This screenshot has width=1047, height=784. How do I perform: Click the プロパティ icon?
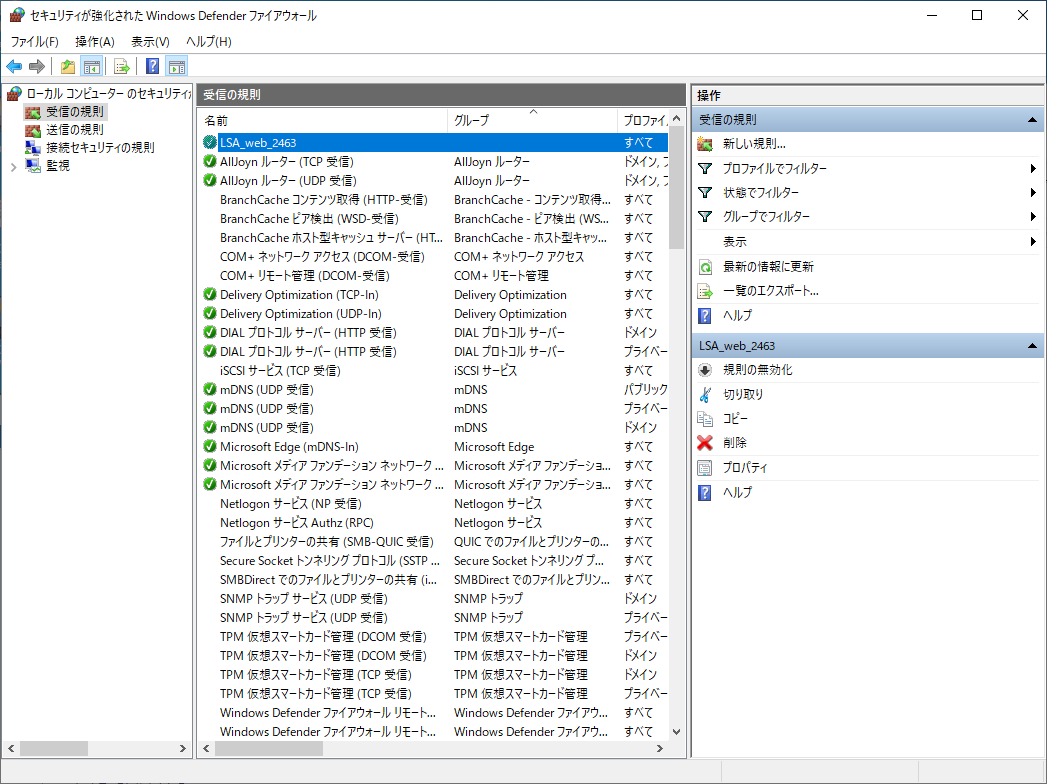(704, 467)
